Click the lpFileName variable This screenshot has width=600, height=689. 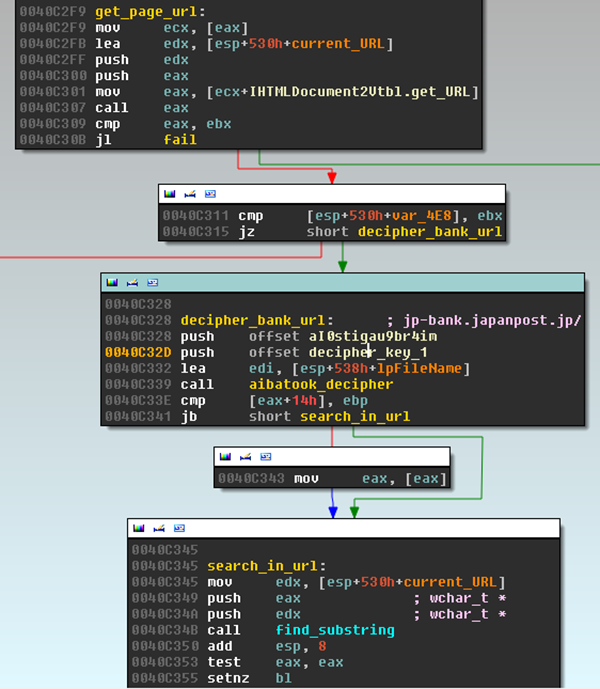[x=419, y=368]
